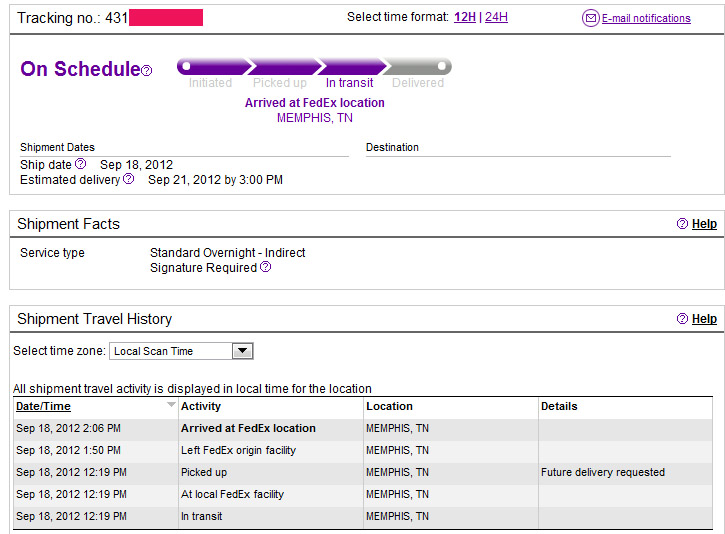Click the Location column header
This screenshot has height=534, width=725.
coord(389,406)
